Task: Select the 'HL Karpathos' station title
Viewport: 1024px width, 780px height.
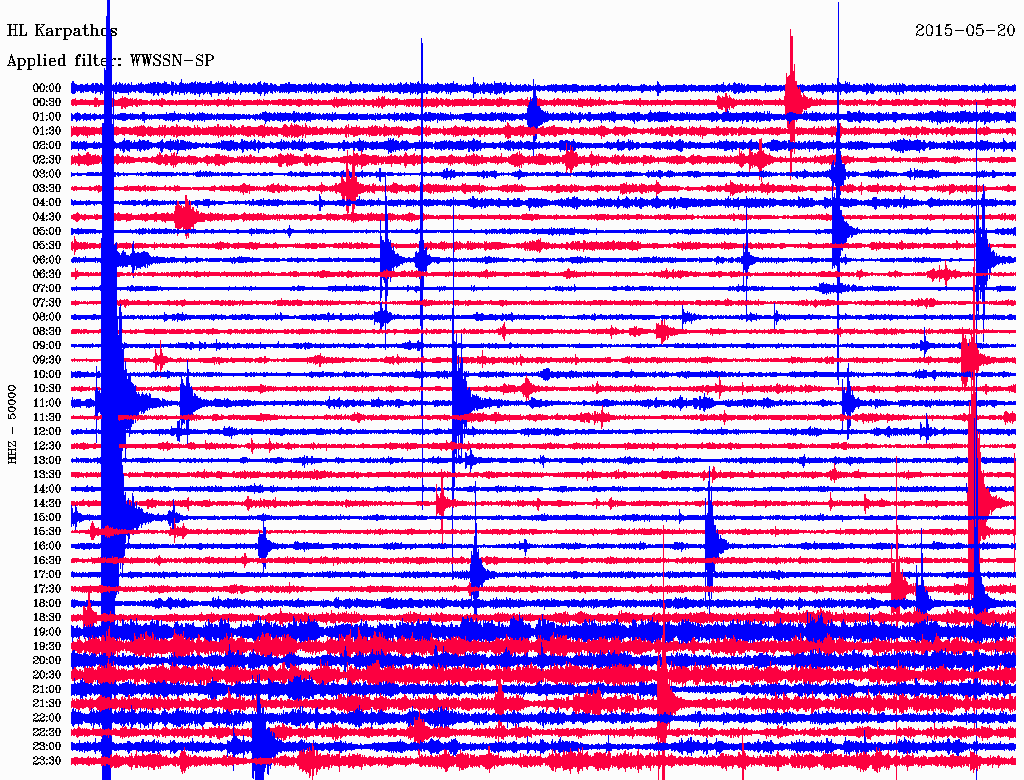Action: click(62, 31)
